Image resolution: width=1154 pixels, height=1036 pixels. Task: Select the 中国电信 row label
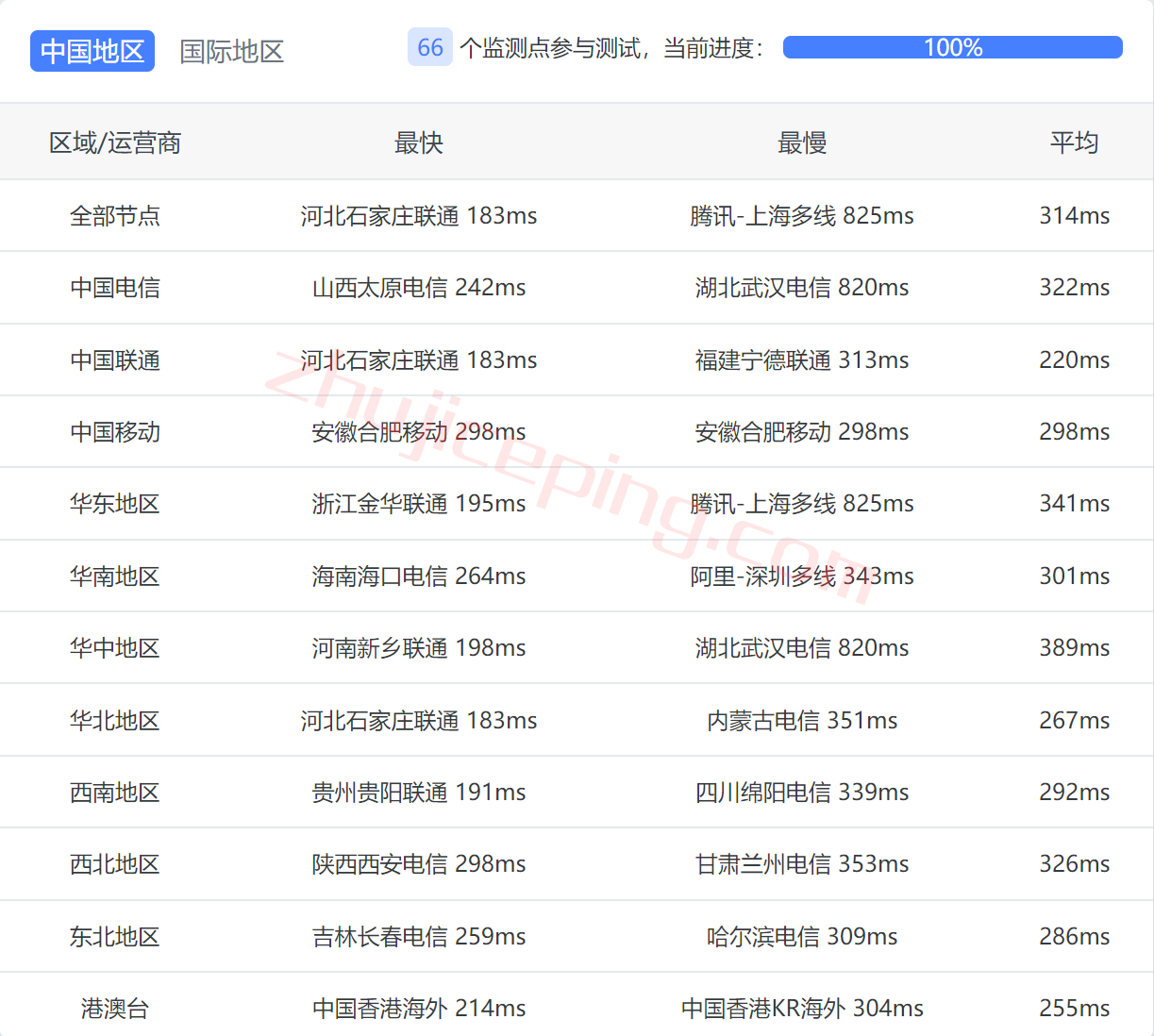(x=115, y=287)
